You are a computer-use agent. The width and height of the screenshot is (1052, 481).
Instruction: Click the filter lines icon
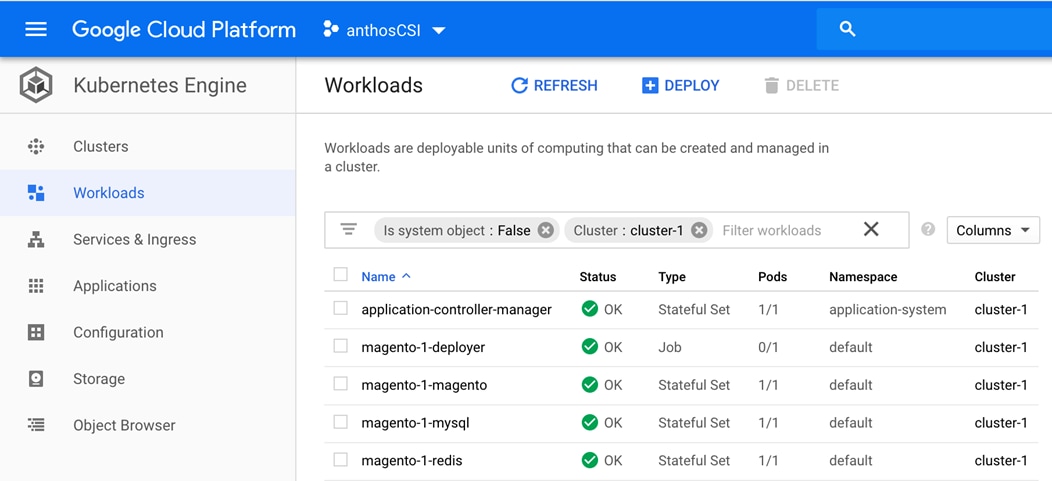(348, 229)
